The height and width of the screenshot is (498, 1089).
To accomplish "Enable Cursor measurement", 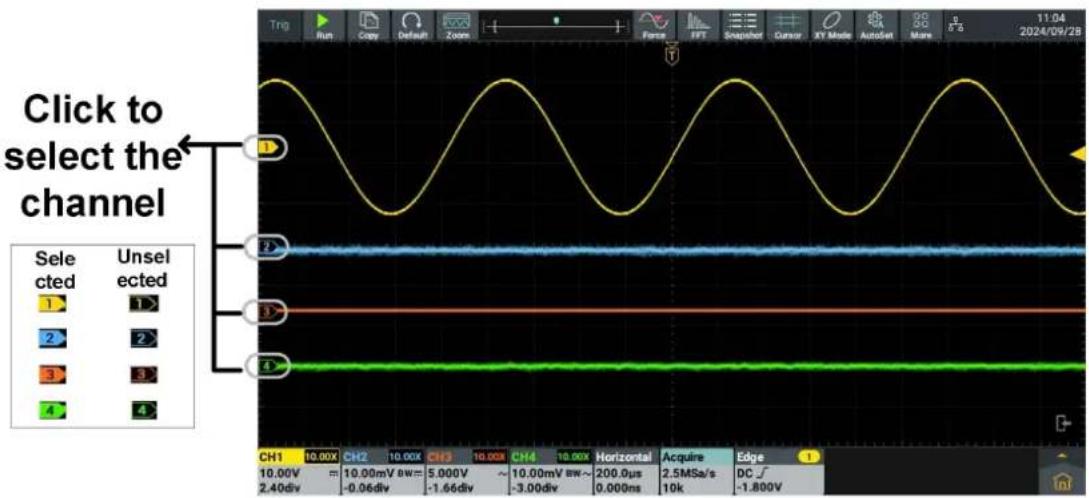I will 787,26.
